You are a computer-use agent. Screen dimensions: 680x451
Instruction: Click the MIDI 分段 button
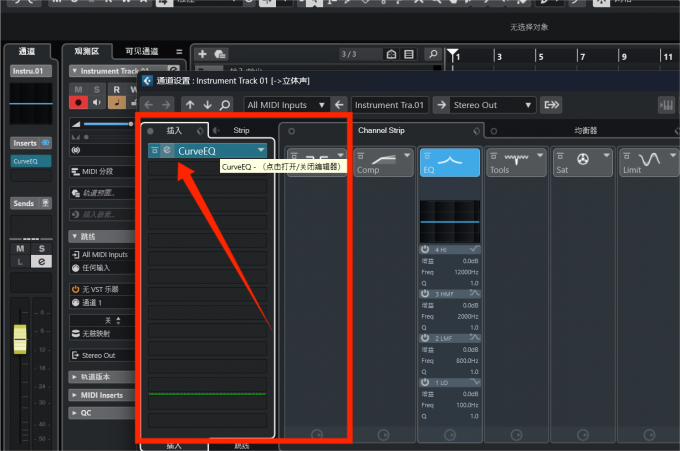102,171
